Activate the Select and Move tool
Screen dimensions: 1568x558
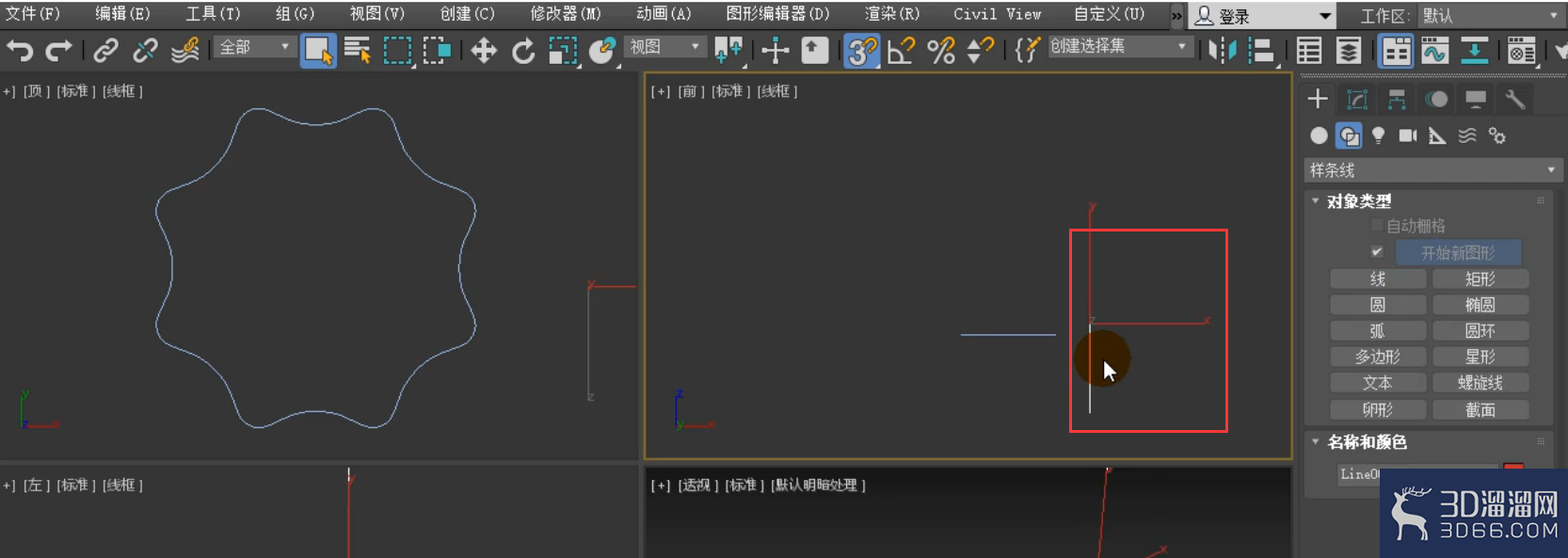(484, 50)
